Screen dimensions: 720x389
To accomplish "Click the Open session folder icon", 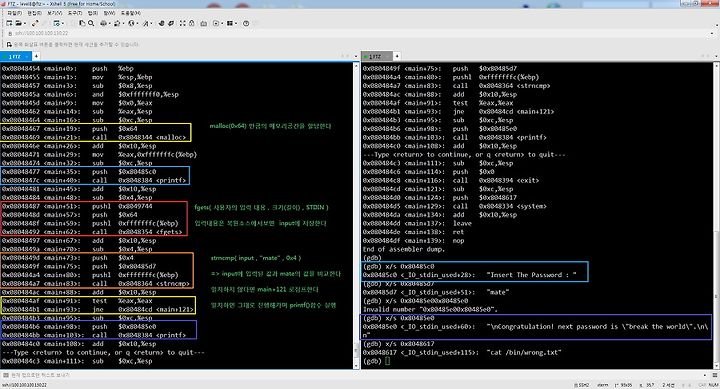I will pyautogui.click(x=18, y=23).
